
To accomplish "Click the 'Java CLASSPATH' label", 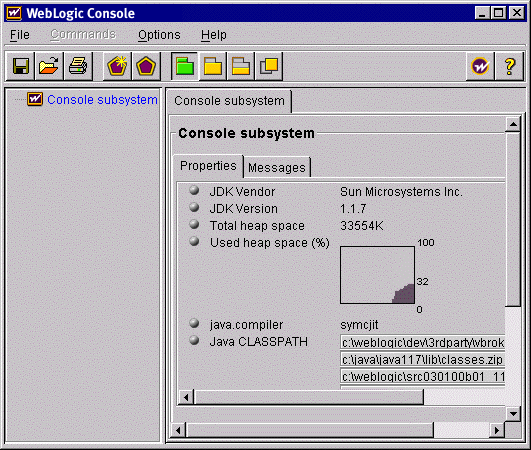I will click(x=258, y=342).
